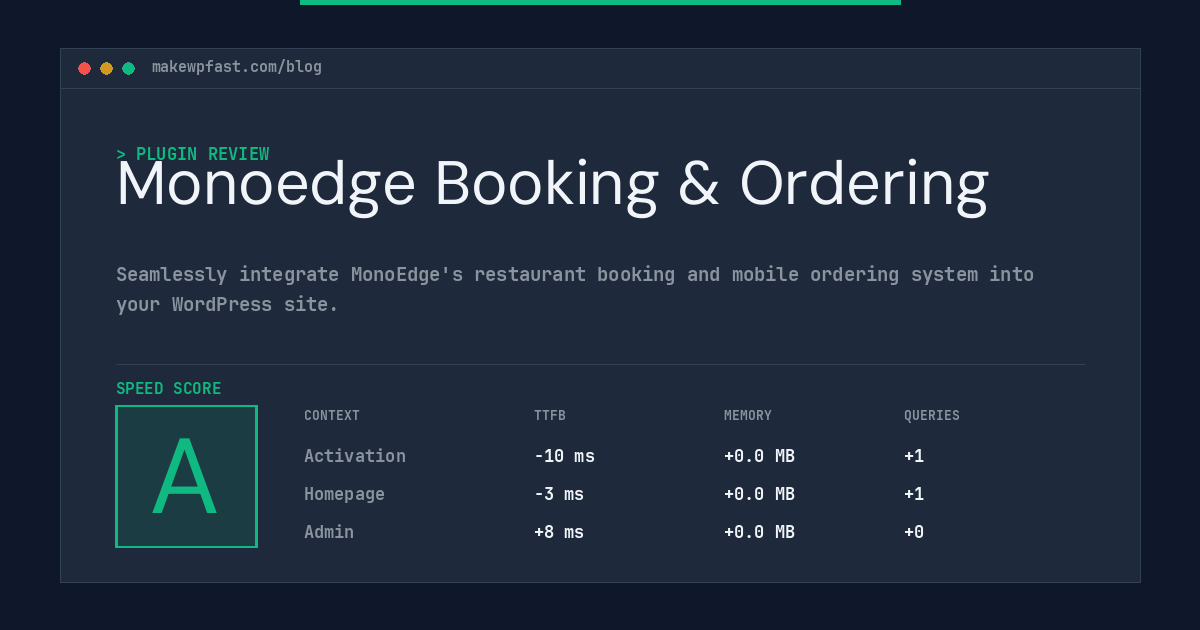Click the yellow window dot
The height and width of the screenshot is (630, 1200).
click(x=106, y=68)
